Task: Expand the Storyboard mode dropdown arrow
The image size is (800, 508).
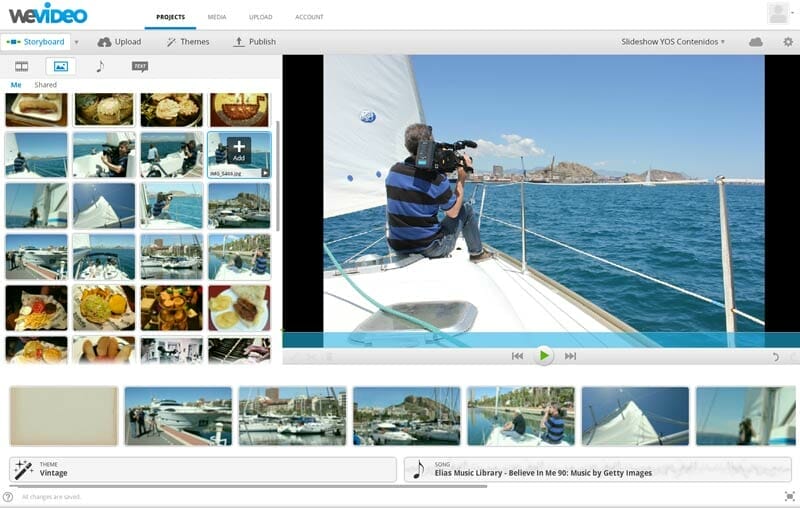Action: [x=77, y=42]
